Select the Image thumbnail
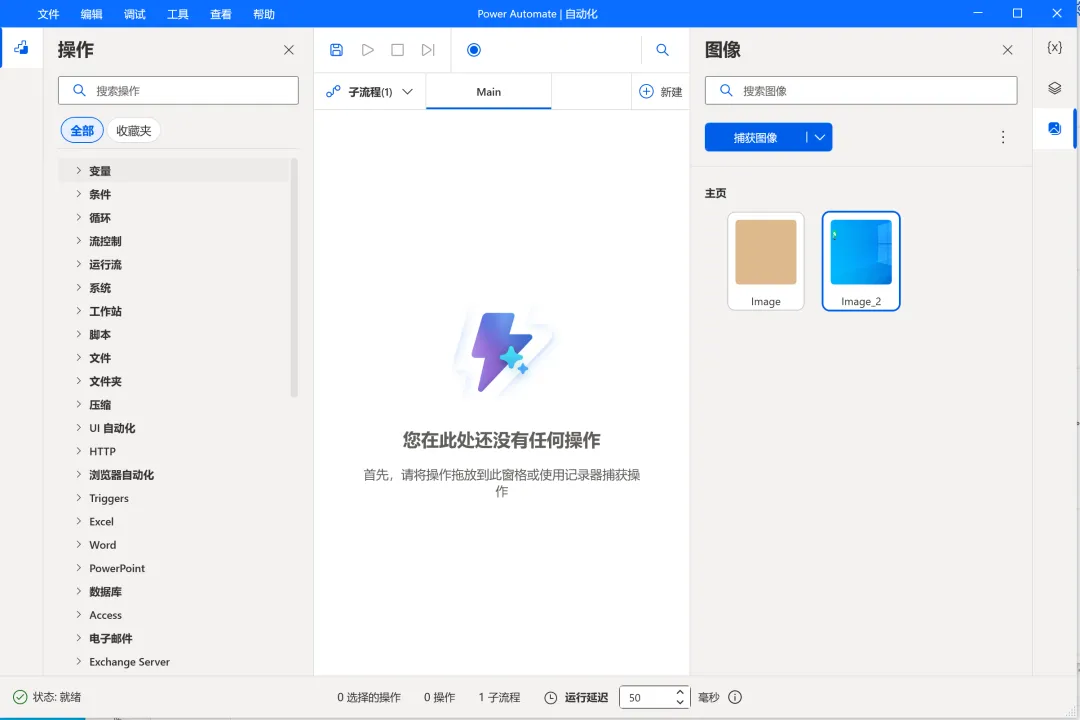The image size is (1080, 720). click(766, 261)
